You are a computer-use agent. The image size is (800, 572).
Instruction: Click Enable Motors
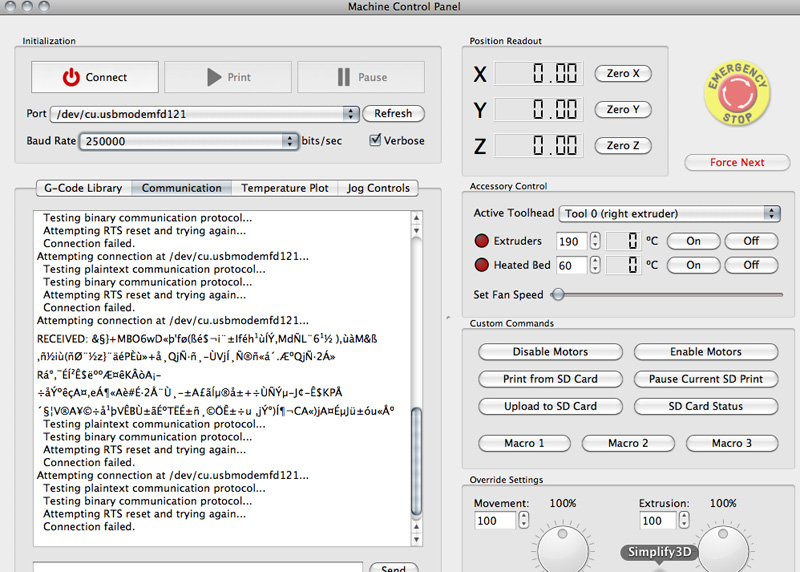706,352
